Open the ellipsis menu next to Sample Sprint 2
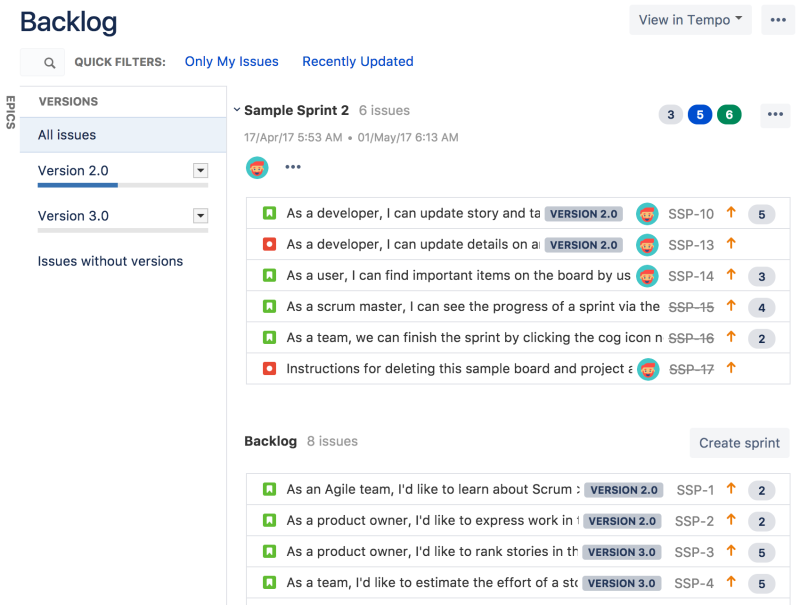 pyautogui.click(x=775, y=115)
